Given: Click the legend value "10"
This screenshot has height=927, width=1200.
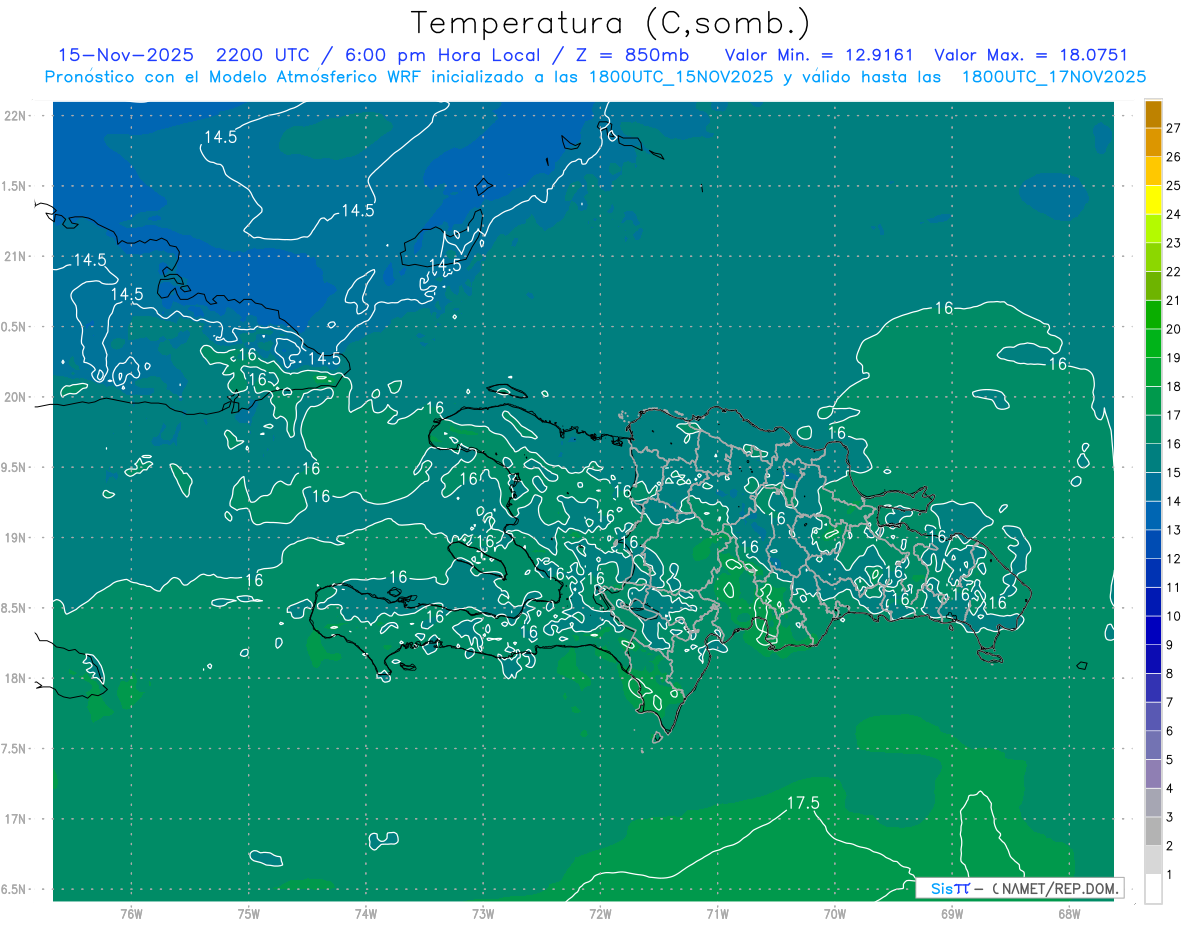Looking at the screenshot, I should point(1174,616).
